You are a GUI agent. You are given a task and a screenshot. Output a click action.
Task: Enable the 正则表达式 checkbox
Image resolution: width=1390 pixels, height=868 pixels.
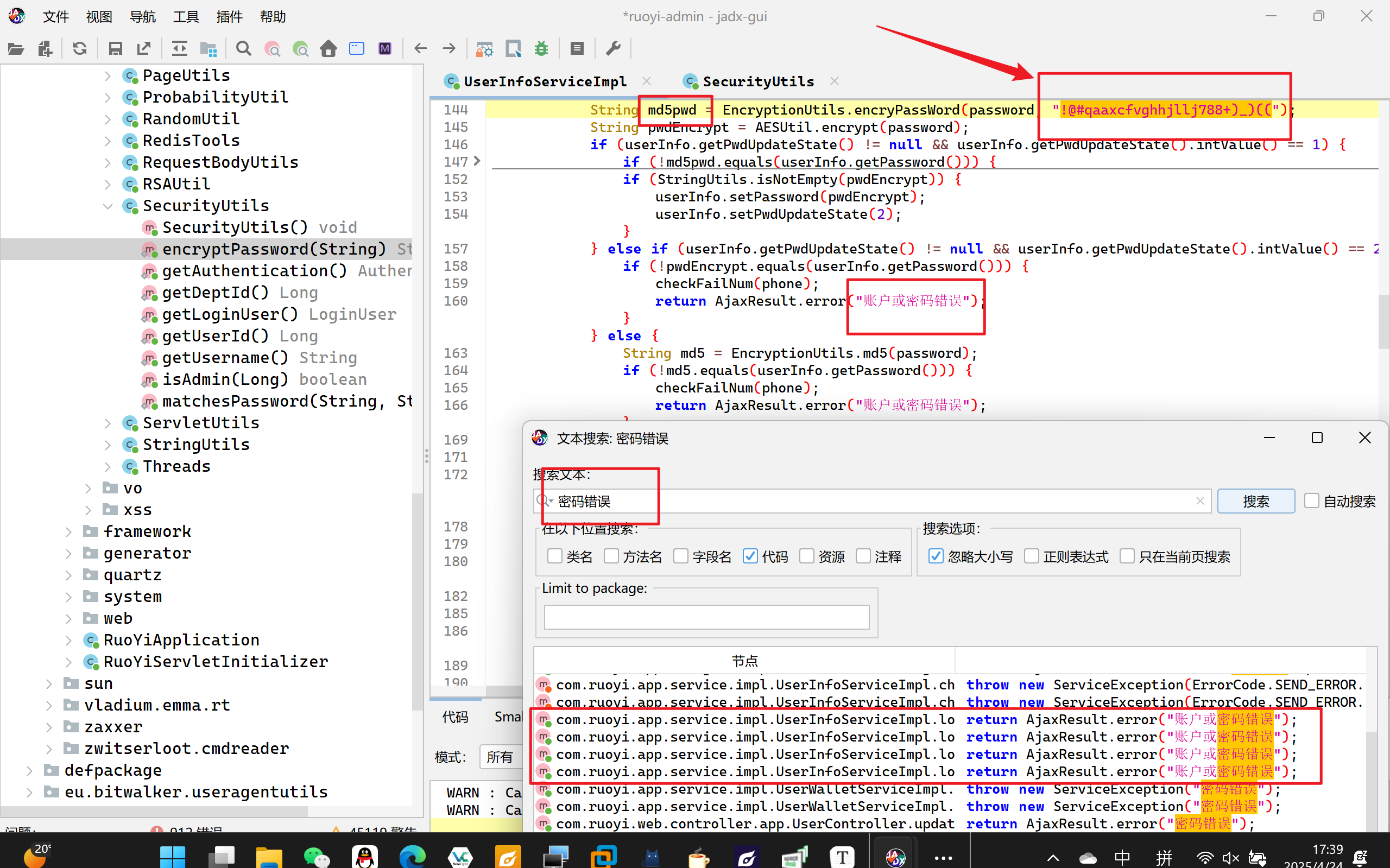point(1031,556)
